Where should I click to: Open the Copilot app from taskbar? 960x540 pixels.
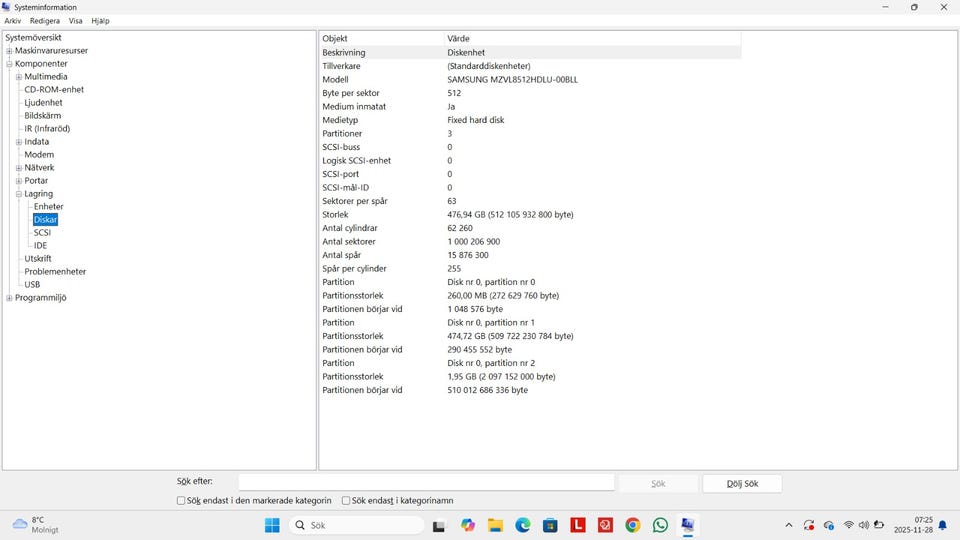pyautogui.click(x=468, y=525)
